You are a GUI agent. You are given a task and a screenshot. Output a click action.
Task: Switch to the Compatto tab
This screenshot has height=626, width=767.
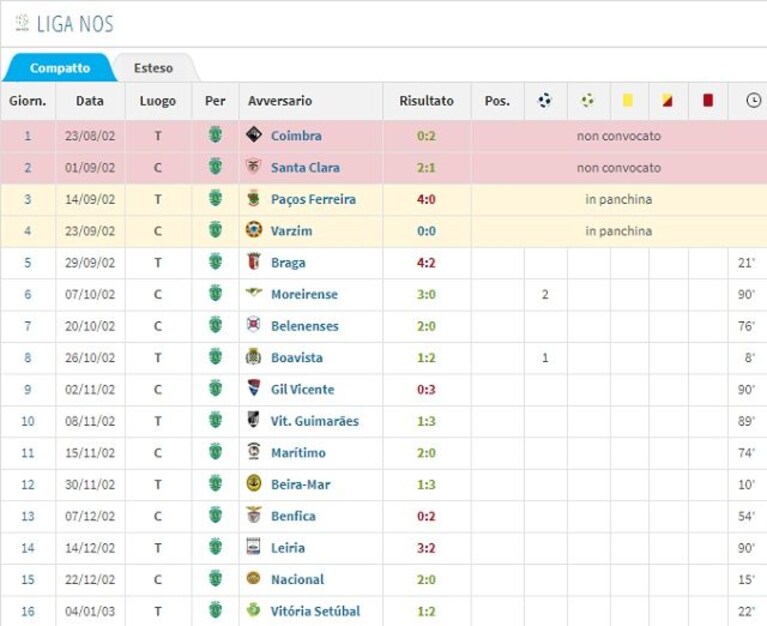(x=60, y=67)
